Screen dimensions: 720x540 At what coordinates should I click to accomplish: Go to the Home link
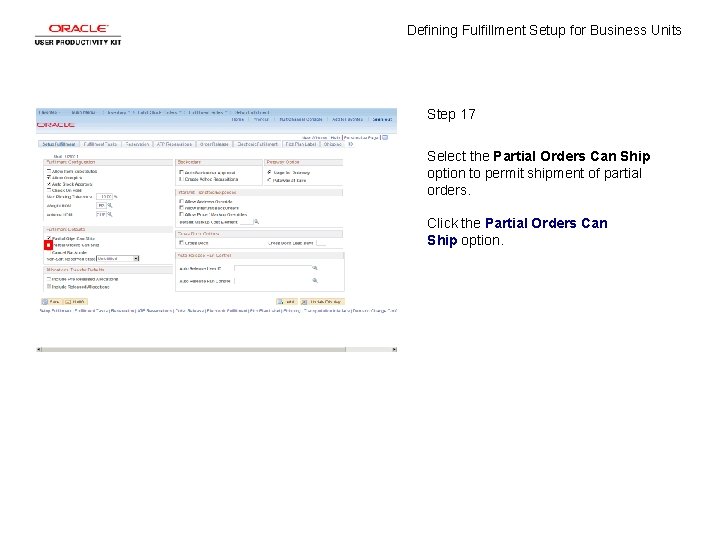[238, 119]
